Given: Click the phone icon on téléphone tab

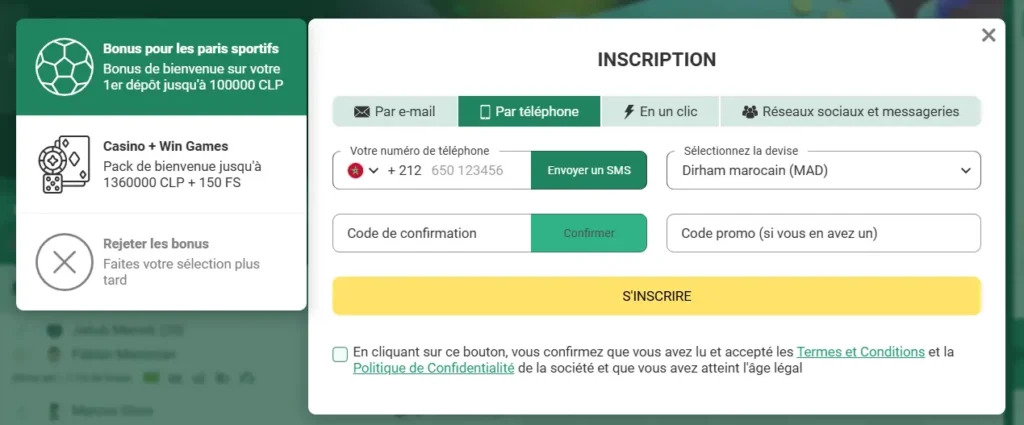Looking at the screenshot, I should point(485,112).
